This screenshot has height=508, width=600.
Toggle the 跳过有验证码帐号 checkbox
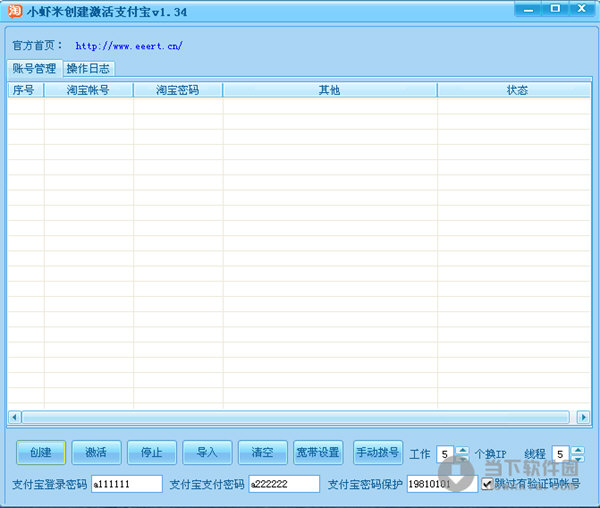coord(487,484)
